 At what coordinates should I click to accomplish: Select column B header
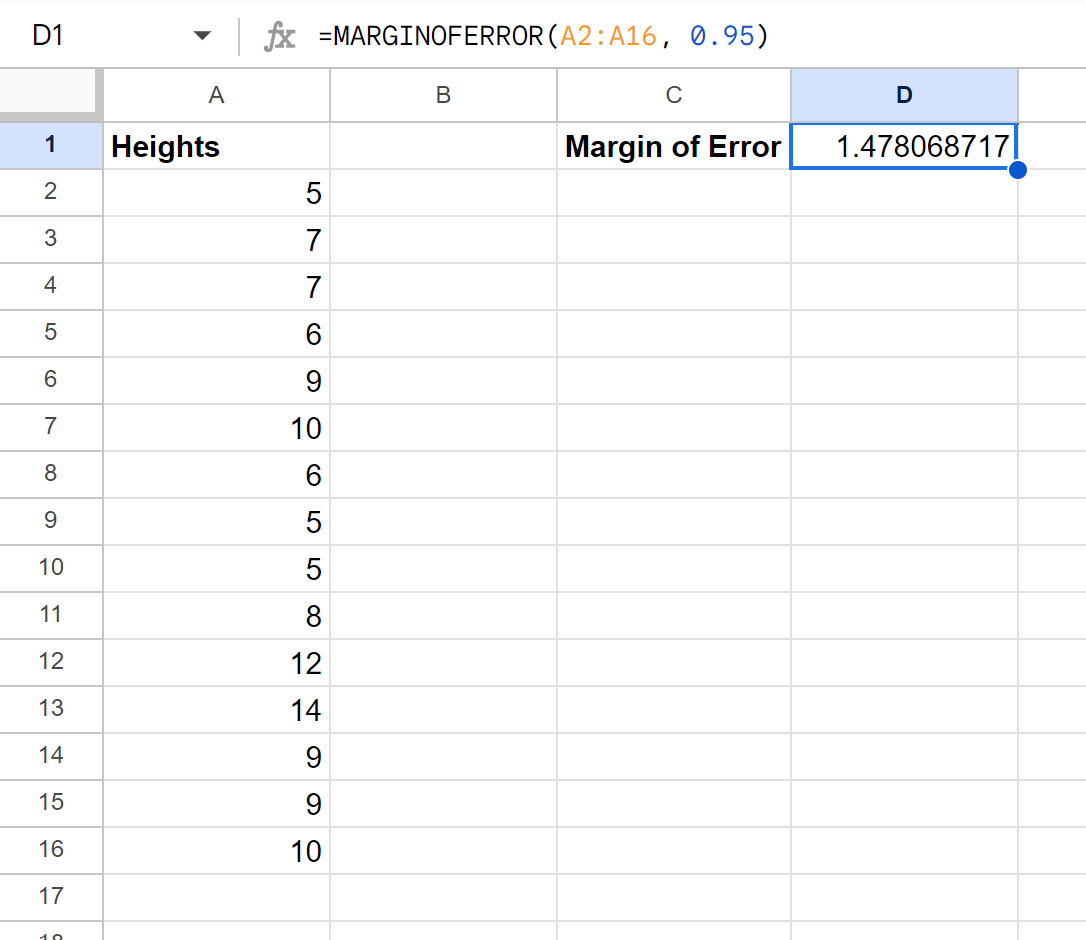tap(443, 95)
